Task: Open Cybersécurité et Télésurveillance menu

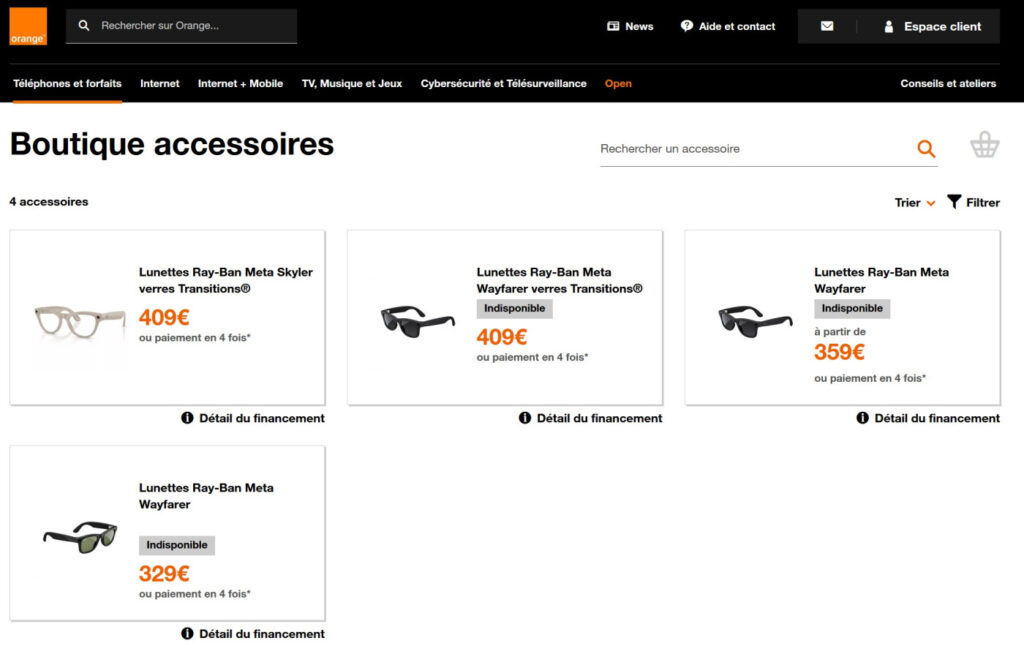Action: pyautogui.click(x=504, y=84)
